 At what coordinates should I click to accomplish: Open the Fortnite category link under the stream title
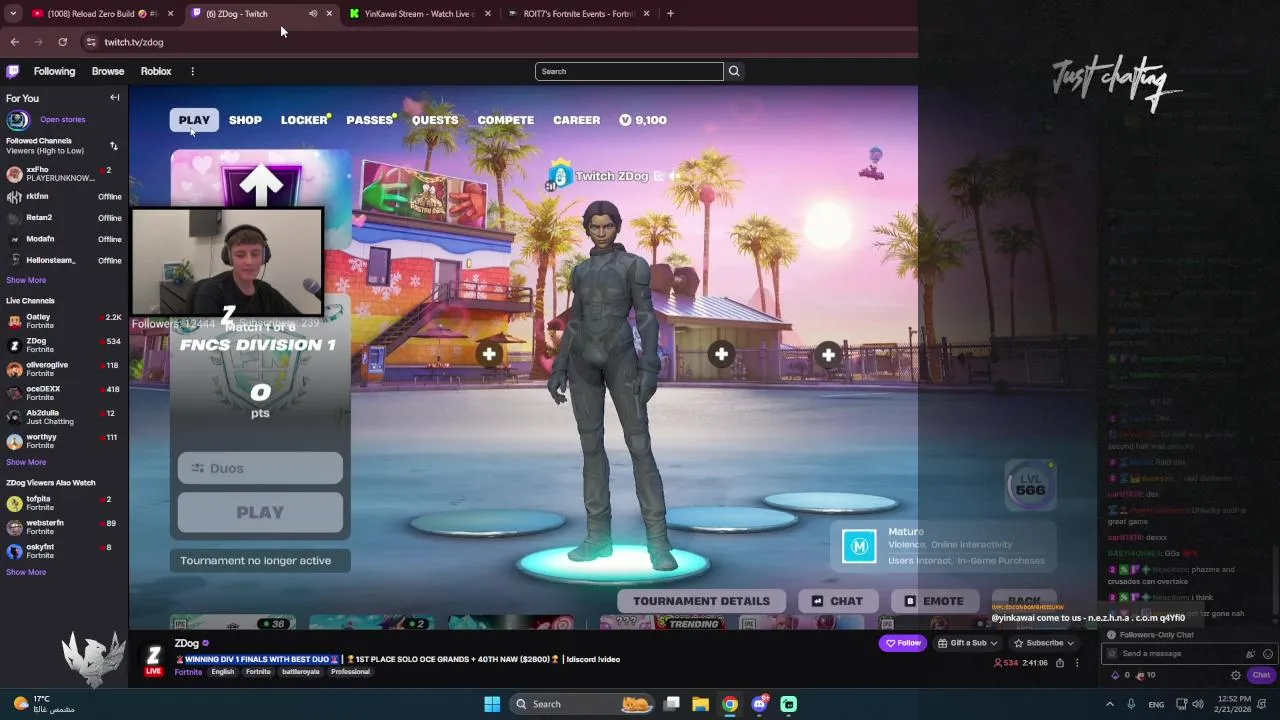[x=188, y=672]
